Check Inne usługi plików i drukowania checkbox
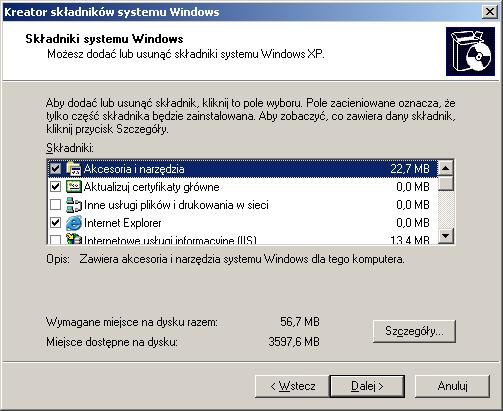 click(x=55, y=205)
